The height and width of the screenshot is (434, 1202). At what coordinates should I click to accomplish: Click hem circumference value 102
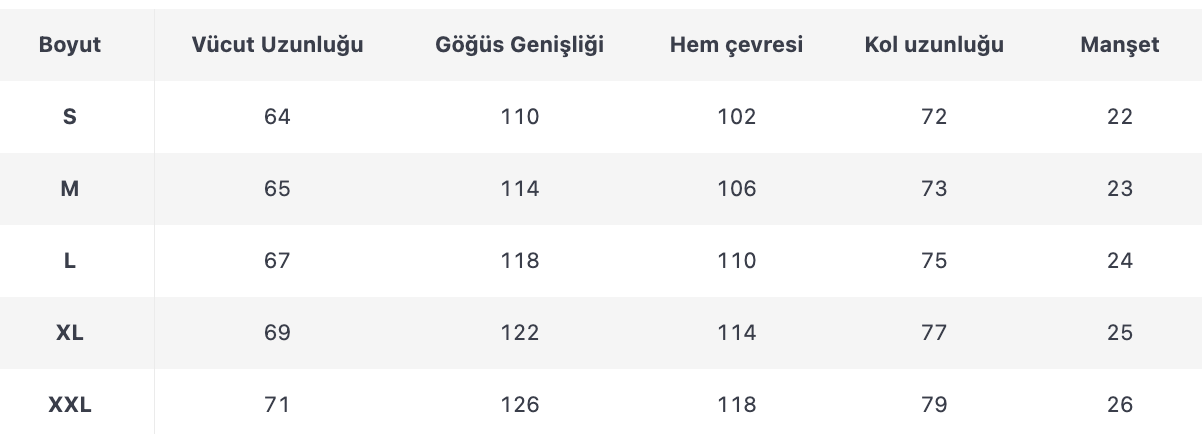(737, 117)
